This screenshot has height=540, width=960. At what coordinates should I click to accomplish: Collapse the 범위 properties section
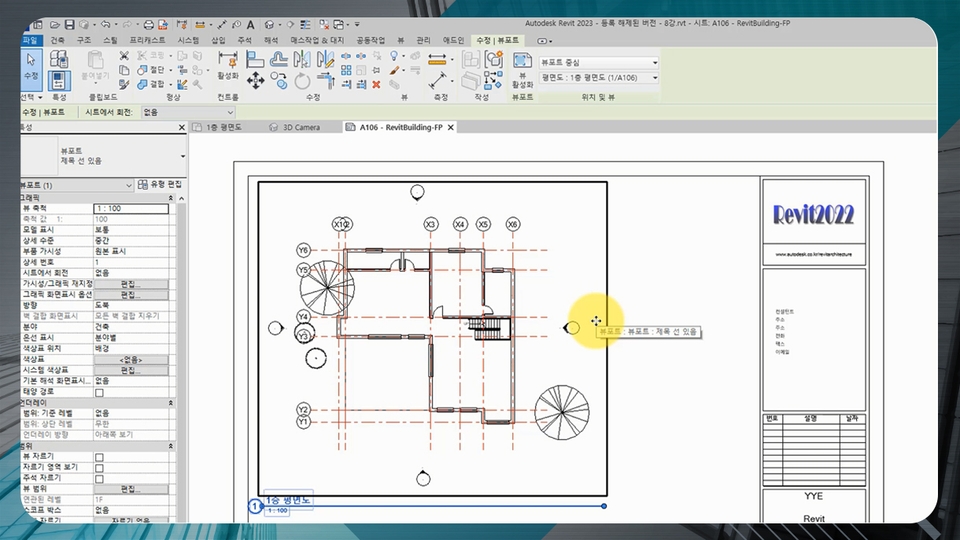[x=171, y=446]
